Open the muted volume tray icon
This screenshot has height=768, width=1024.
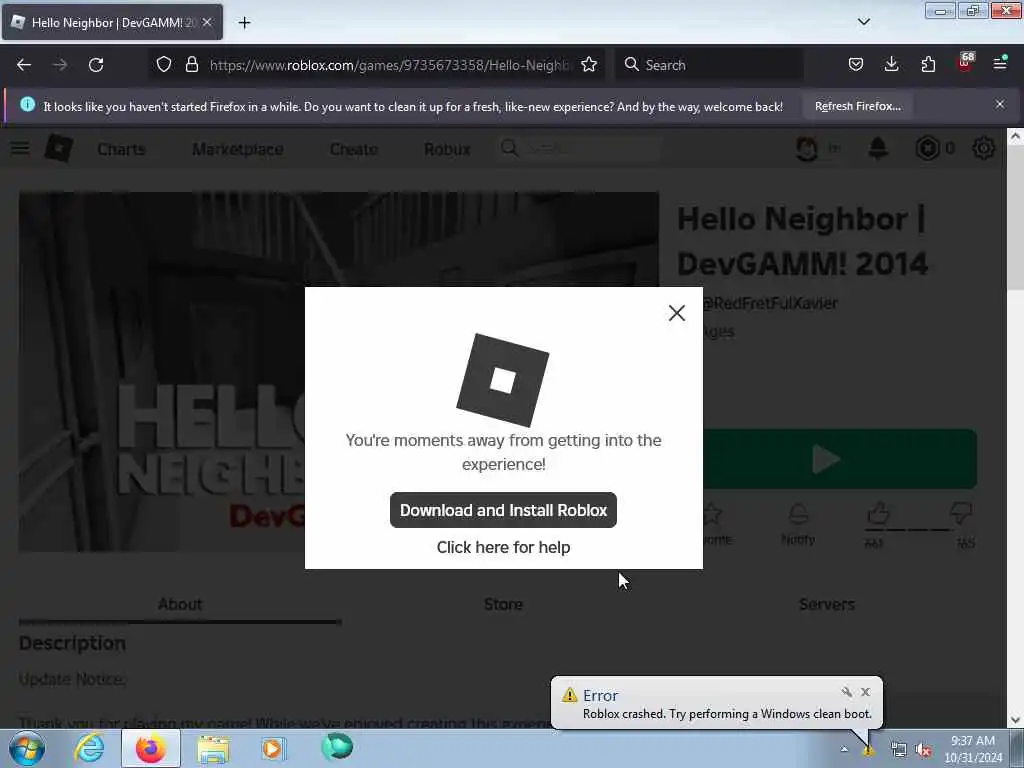(923, 750)
